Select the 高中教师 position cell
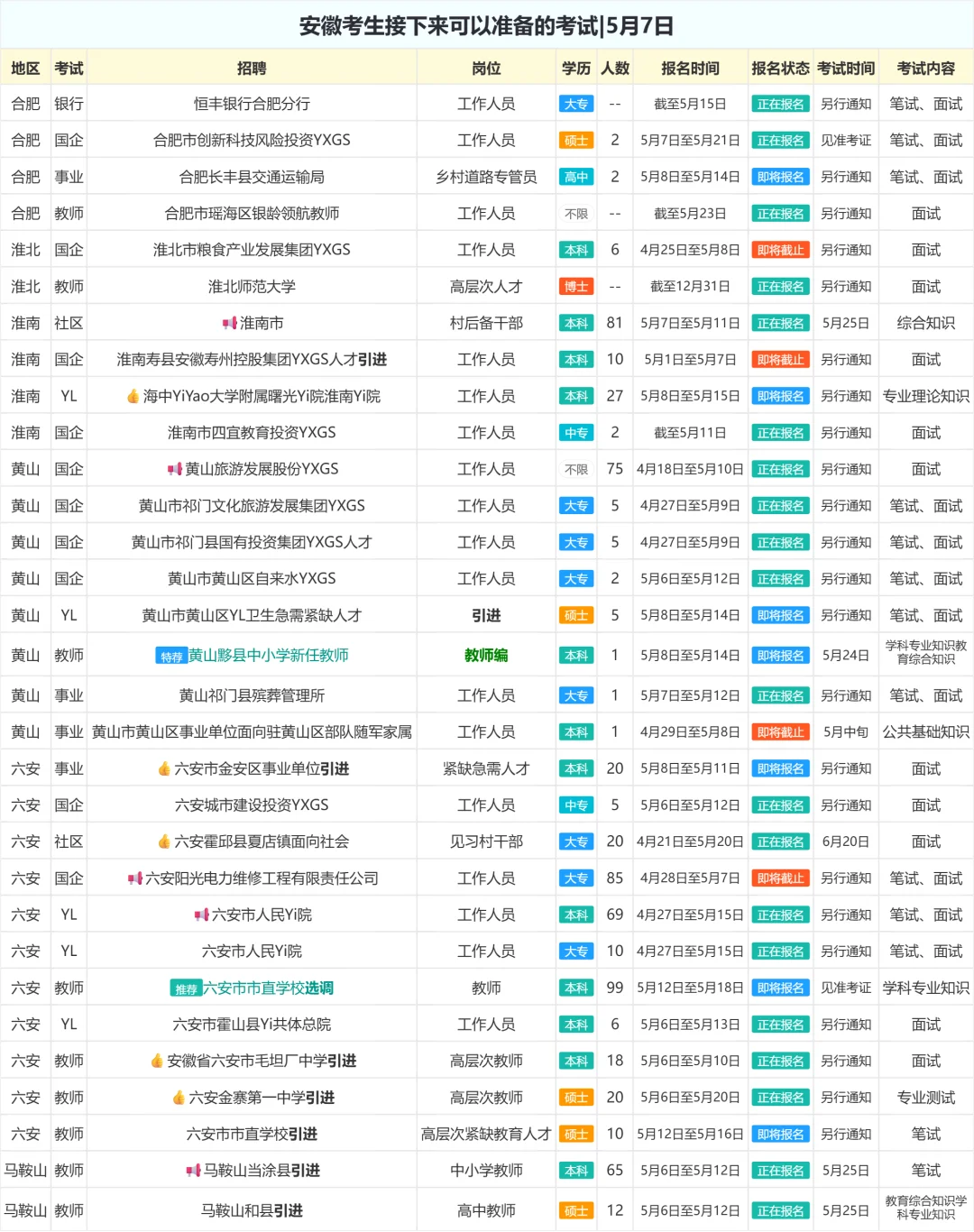This screenshot has height=1232, width=974. click(486, 1211)
